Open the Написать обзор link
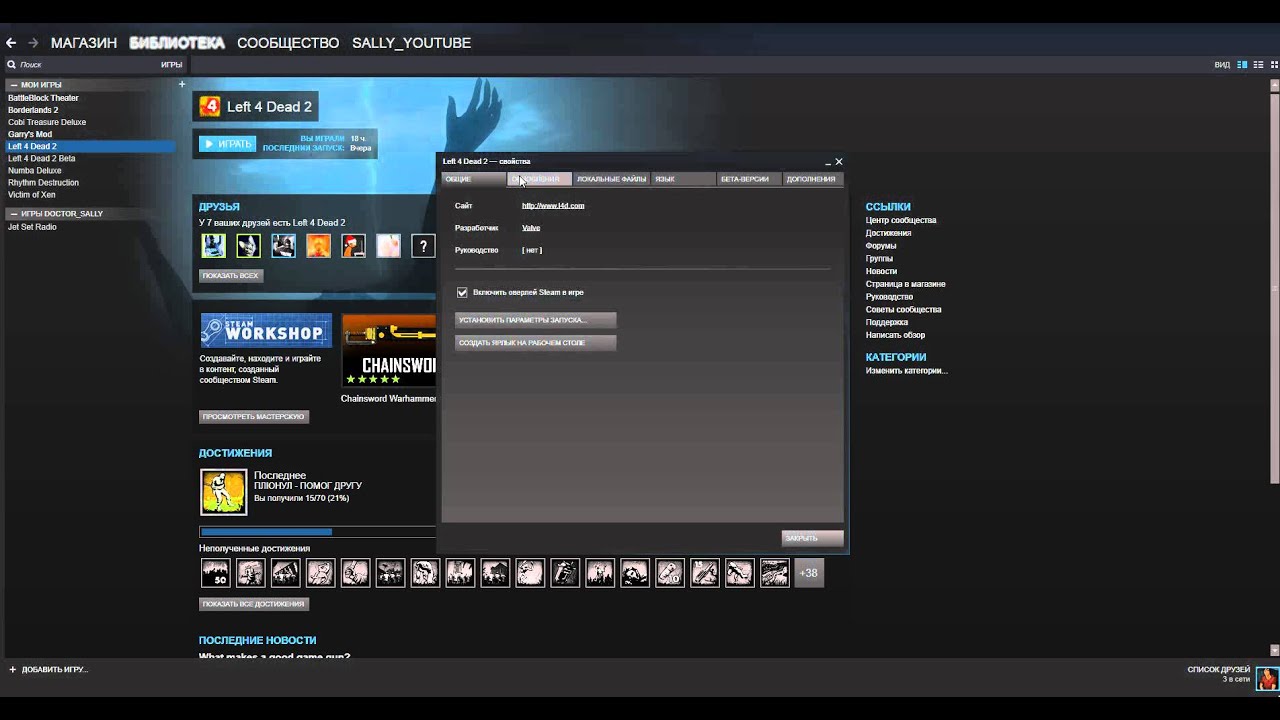Screen dimensions: 1280x720 (x=896, y=335)
